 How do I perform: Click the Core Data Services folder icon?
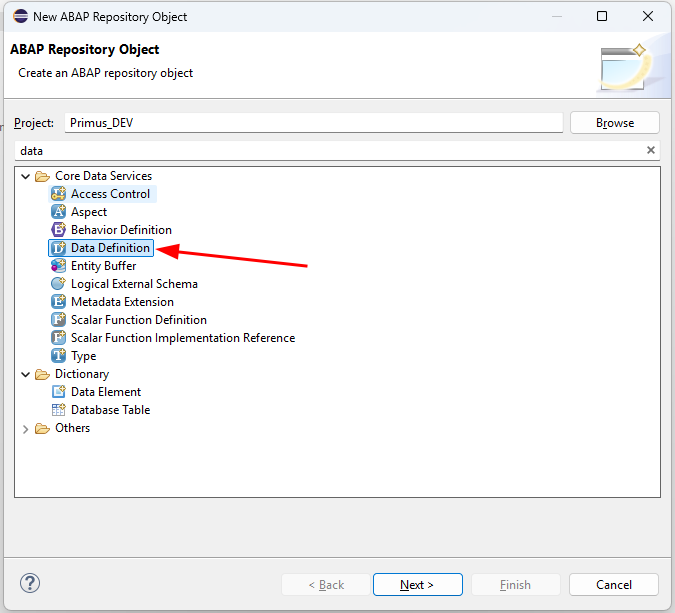[x=42, y=176]
